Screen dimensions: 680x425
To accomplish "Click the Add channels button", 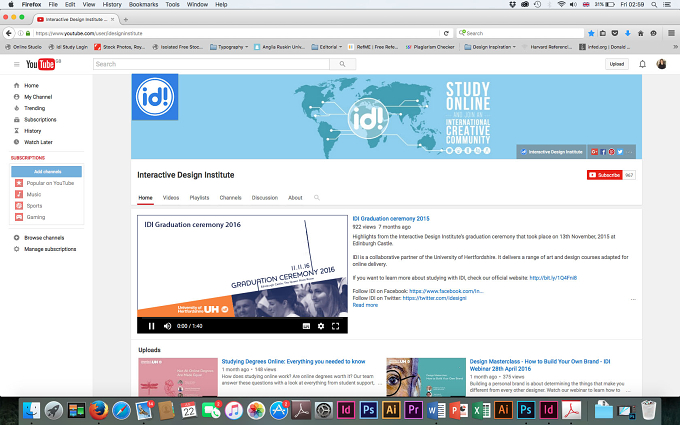I will tap(46, 172).
